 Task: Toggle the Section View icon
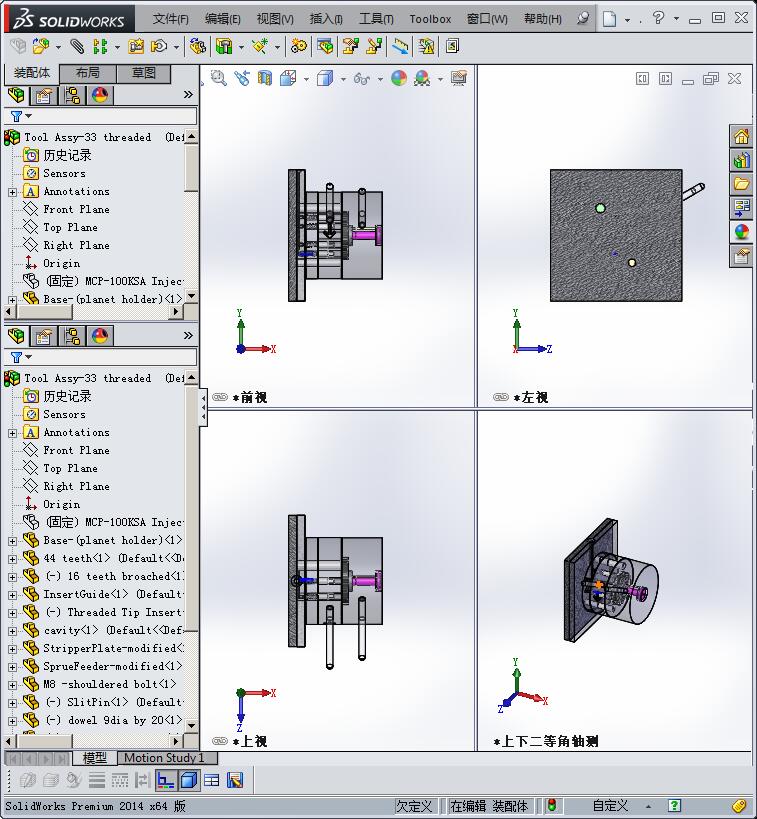pyautogui.click(x=265, y=78)
